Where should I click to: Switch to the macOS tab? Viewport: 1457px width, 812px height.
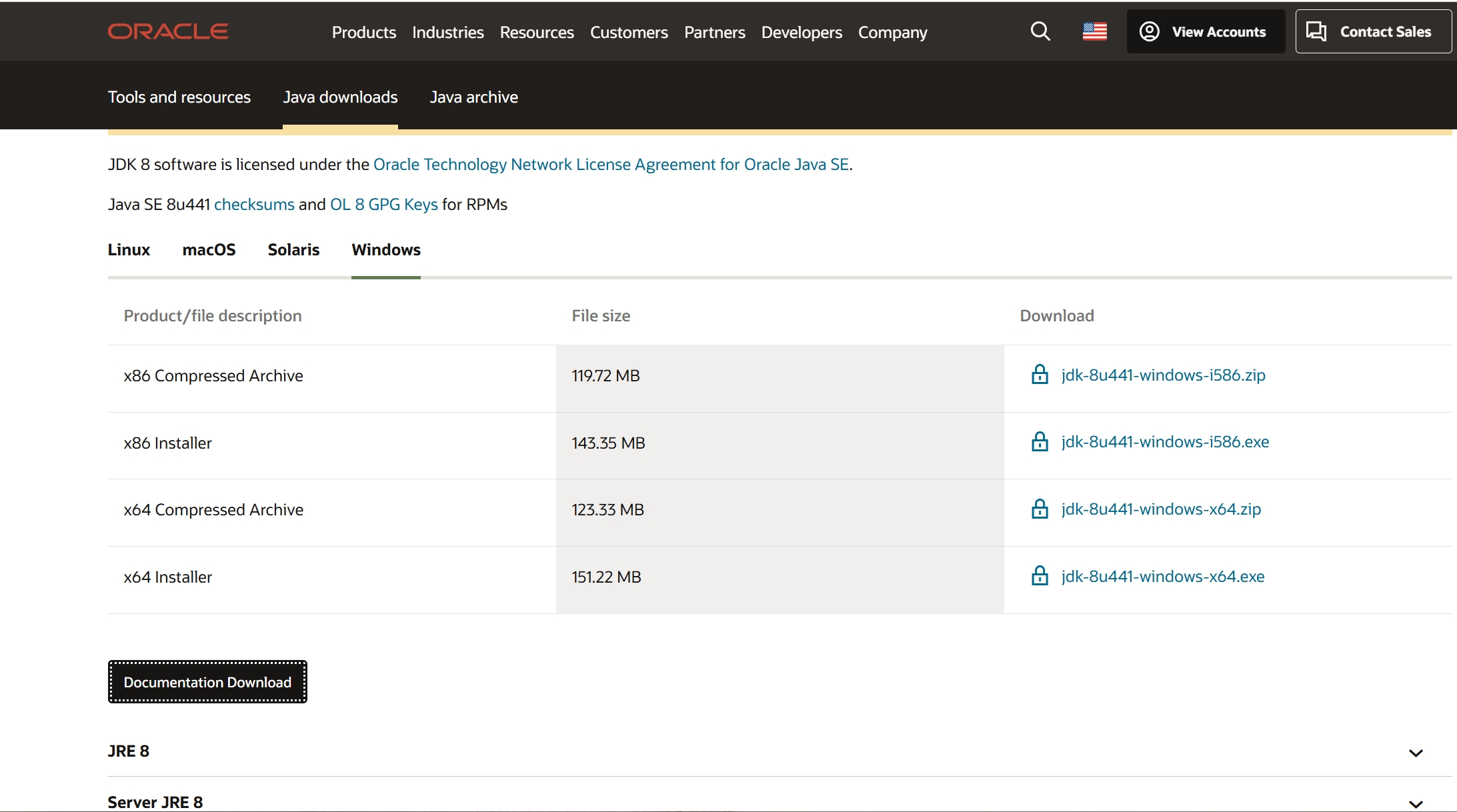point(209,250)
